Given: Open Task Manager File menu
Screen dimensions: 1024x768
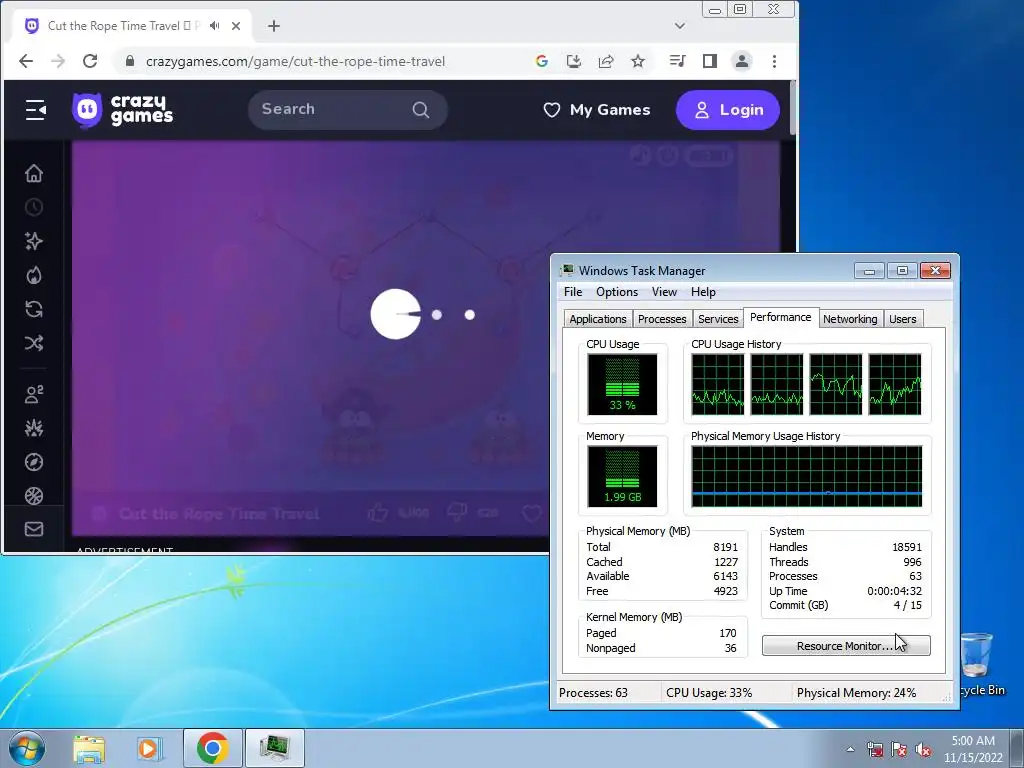Looking at the screenshot, I should (573, 292).
